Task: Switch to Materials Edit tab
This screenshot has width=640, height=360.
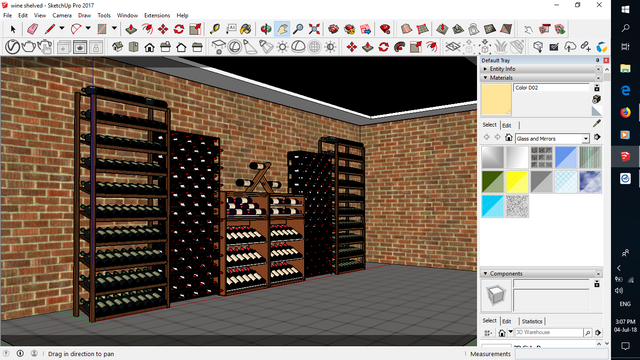Action: (507, 125)
